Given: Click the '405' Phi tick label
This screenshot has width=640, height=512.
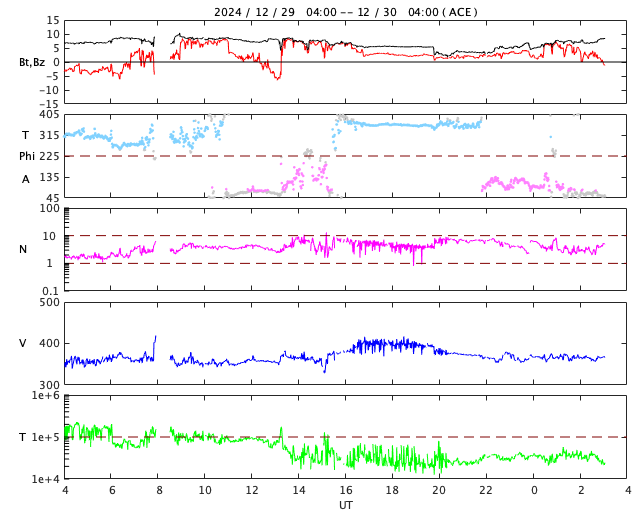Looking at the screenshot, I should pos(49,115).
